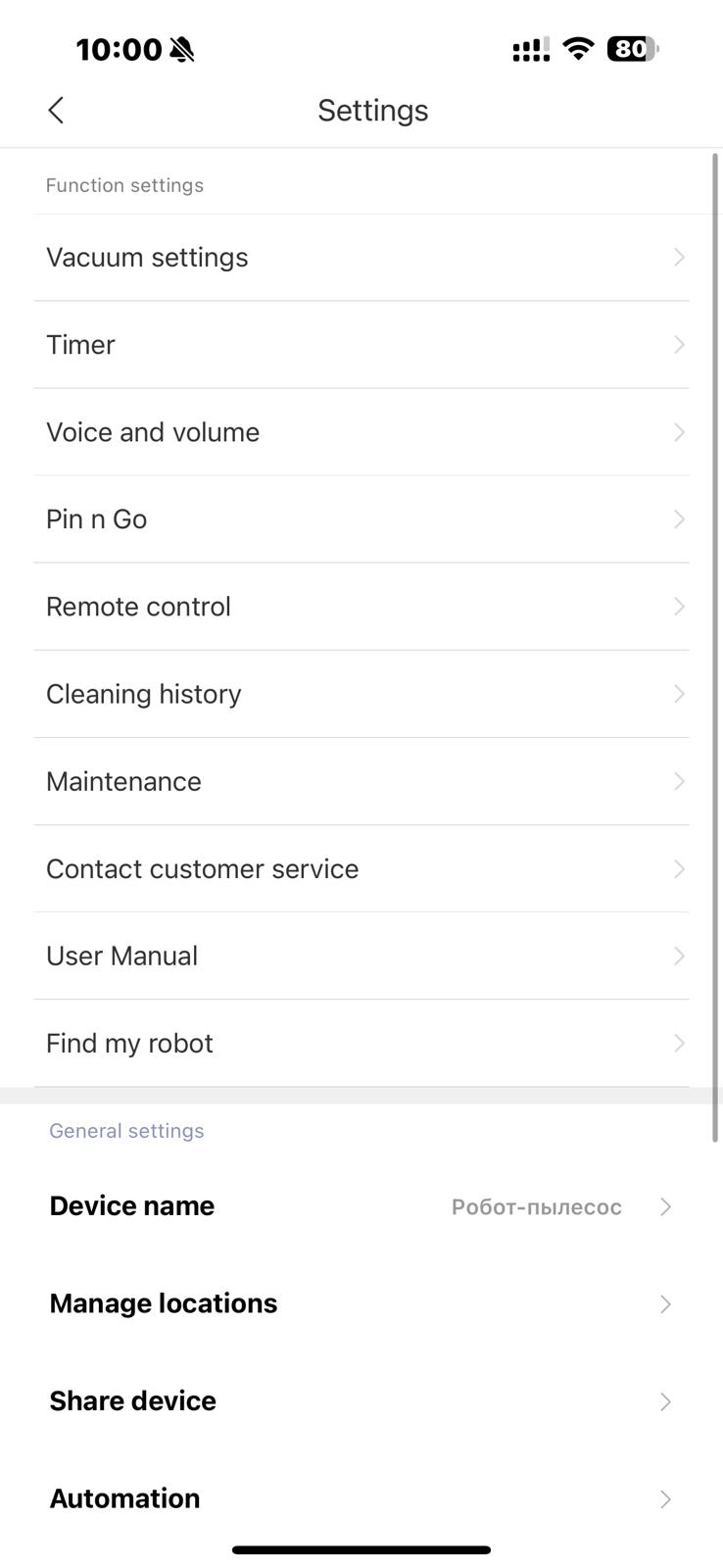Open the User Manual
The height and width of the screenshot is (1568, 723).
[361, 955]
